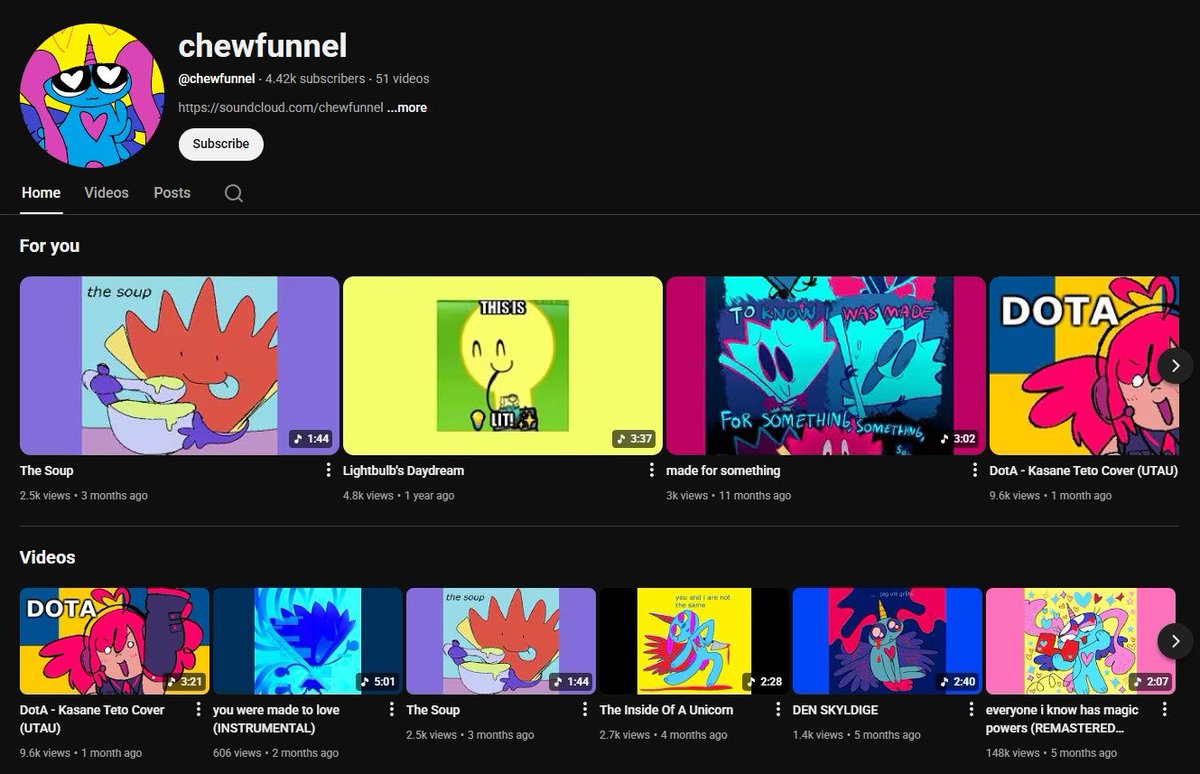Open options menu for you were made to love
Image resolution: width=1200 pixels, height=774 pixels.
(x=392, y=710)
